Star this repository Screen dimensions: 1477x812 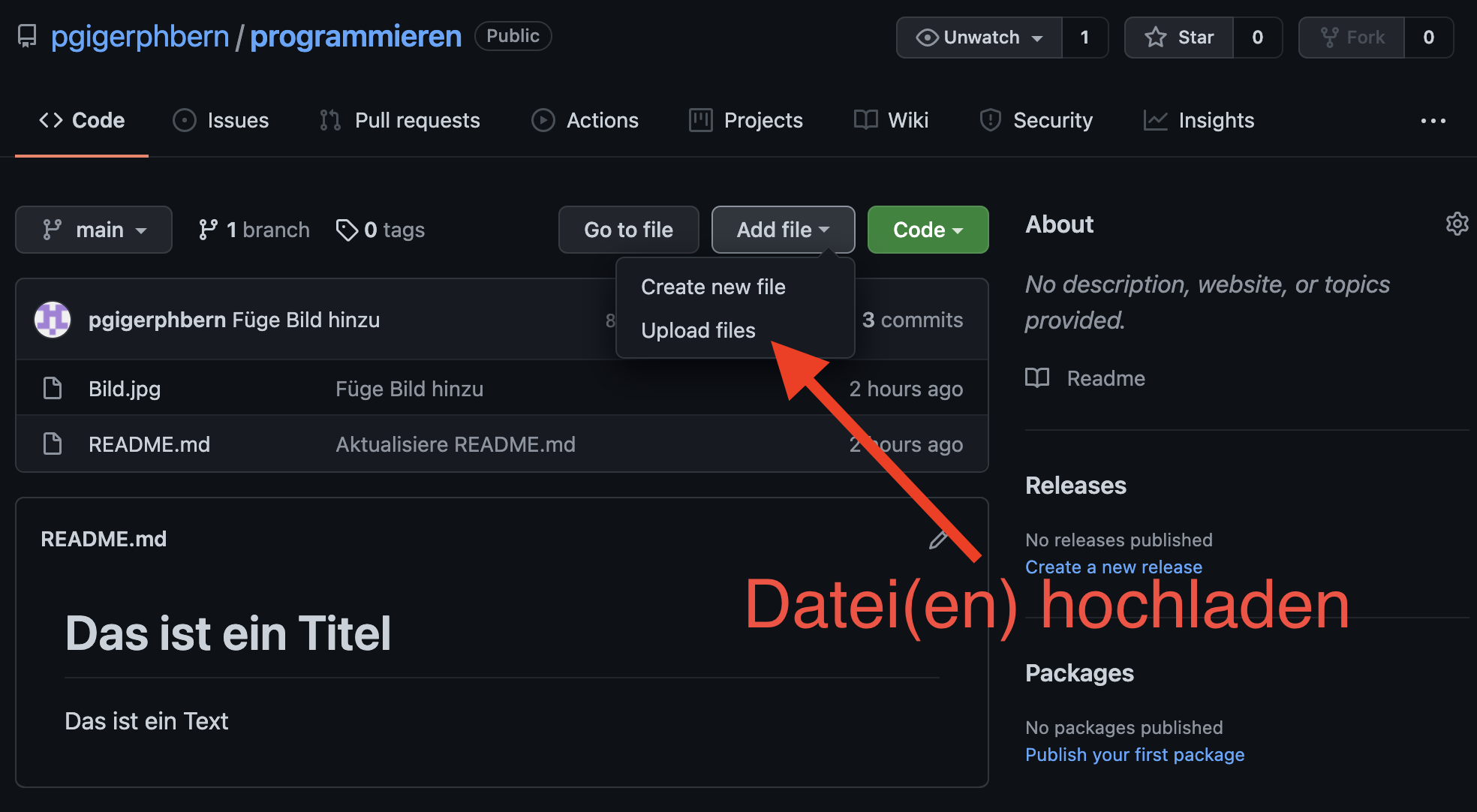pyautogui.click(x=1179, y=38)
